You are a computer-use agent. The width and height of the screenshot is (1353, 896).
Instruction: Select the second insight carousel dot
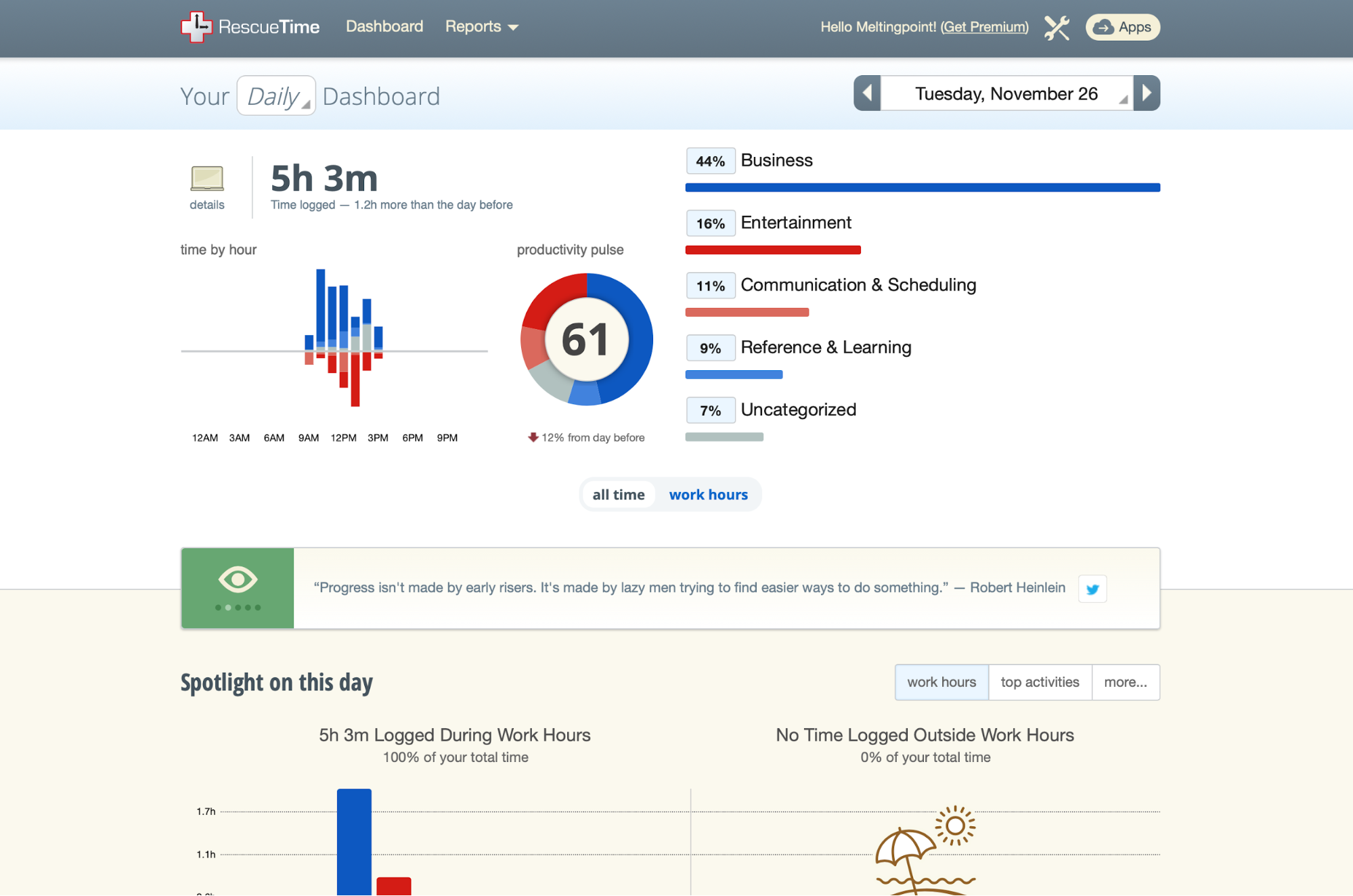[228, 608]
